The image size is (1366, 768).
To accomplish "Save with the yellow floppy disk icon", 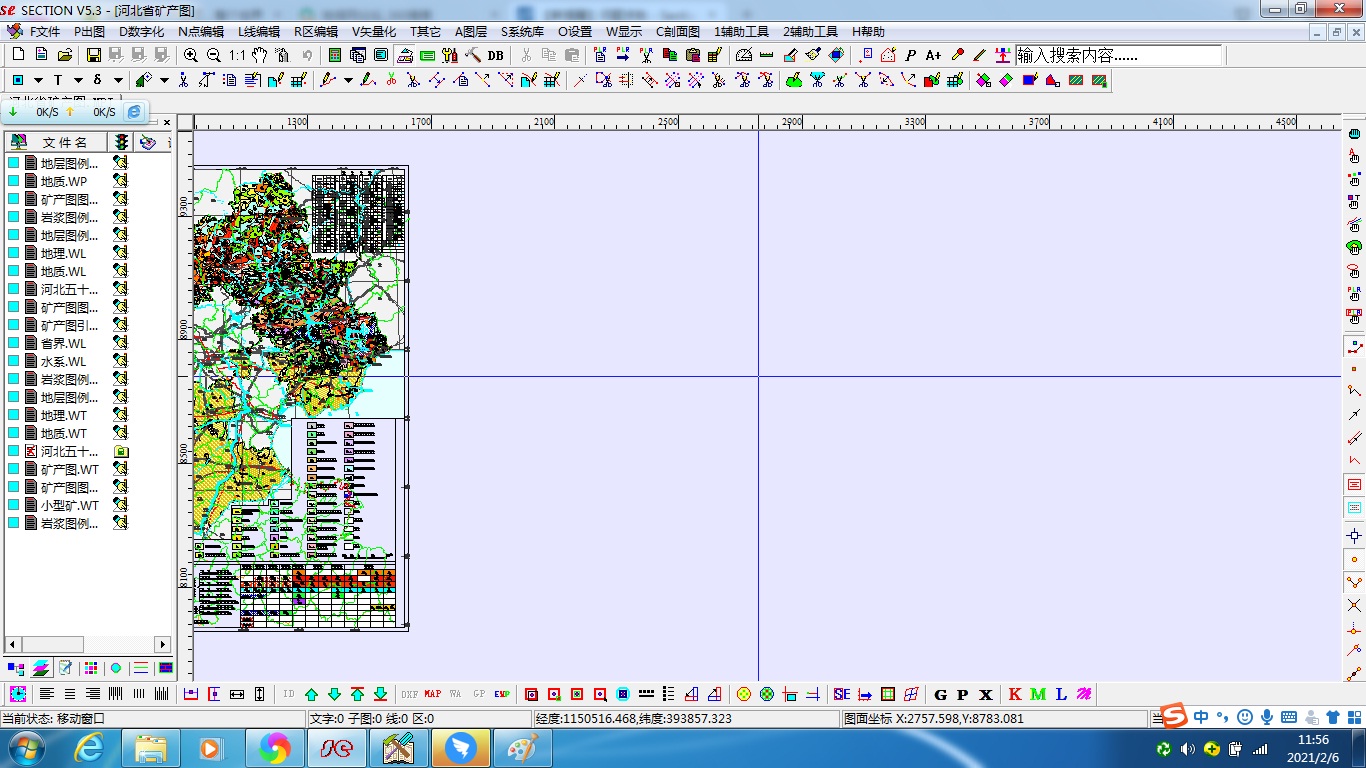I will tap(94, 55).
